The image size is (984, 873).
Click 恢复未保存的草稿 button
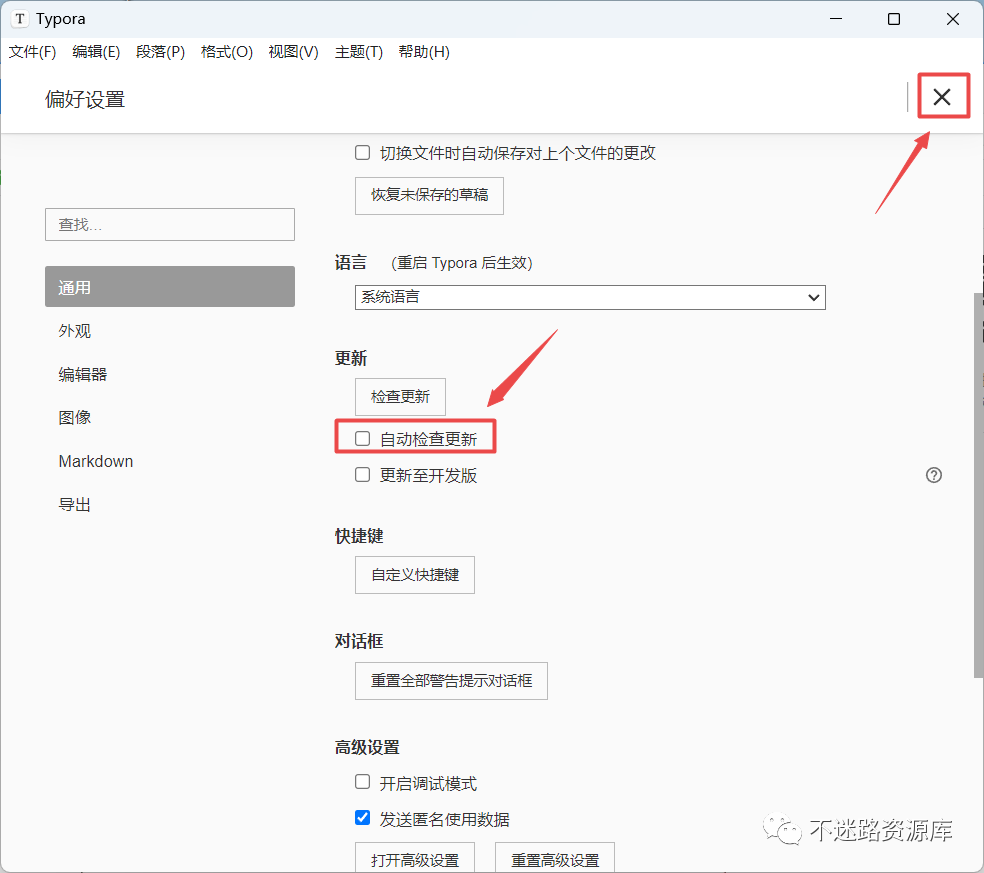pos(429,196)
